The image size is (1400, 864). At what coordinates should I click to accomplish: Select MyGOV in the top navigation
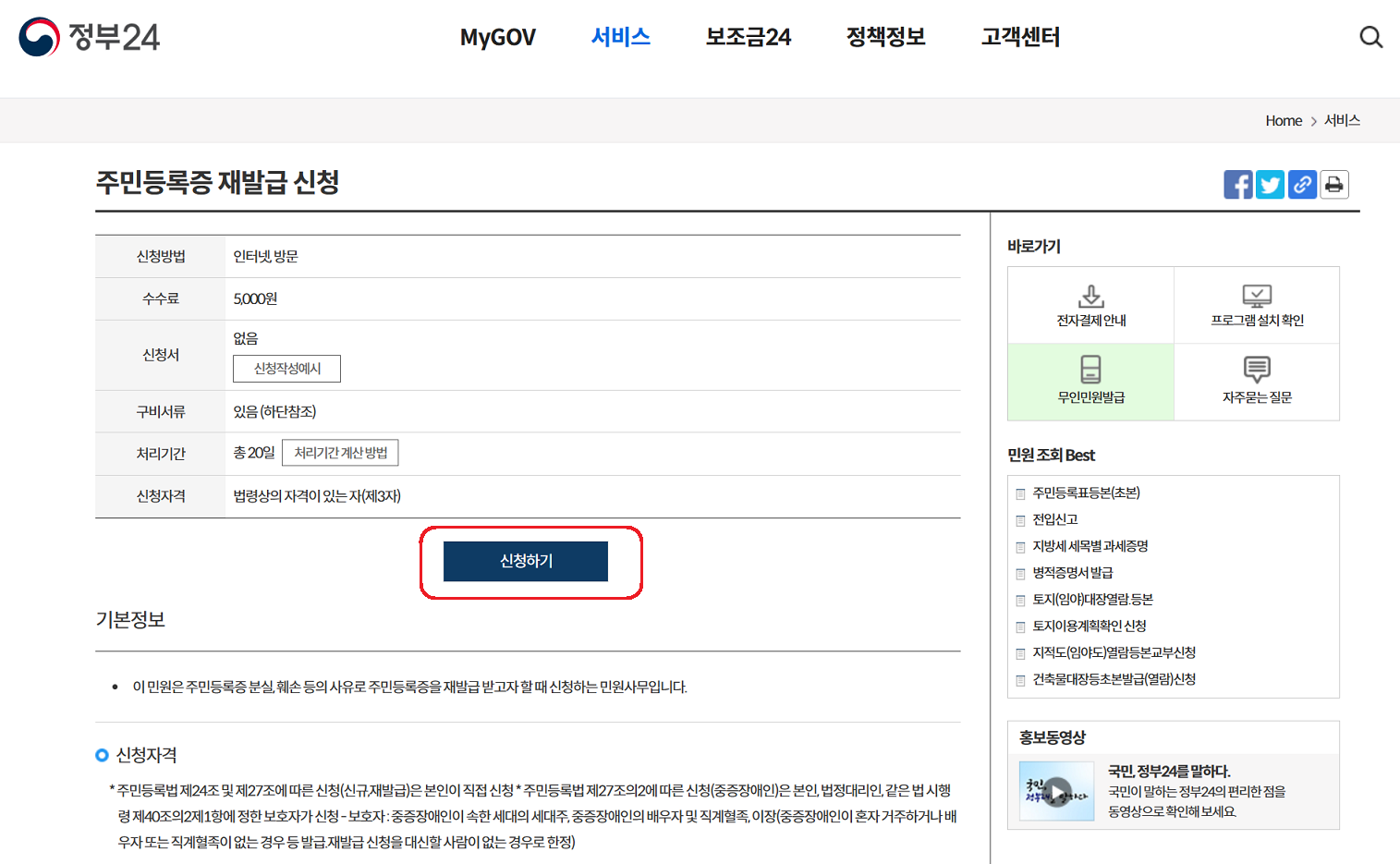point(498,37)
